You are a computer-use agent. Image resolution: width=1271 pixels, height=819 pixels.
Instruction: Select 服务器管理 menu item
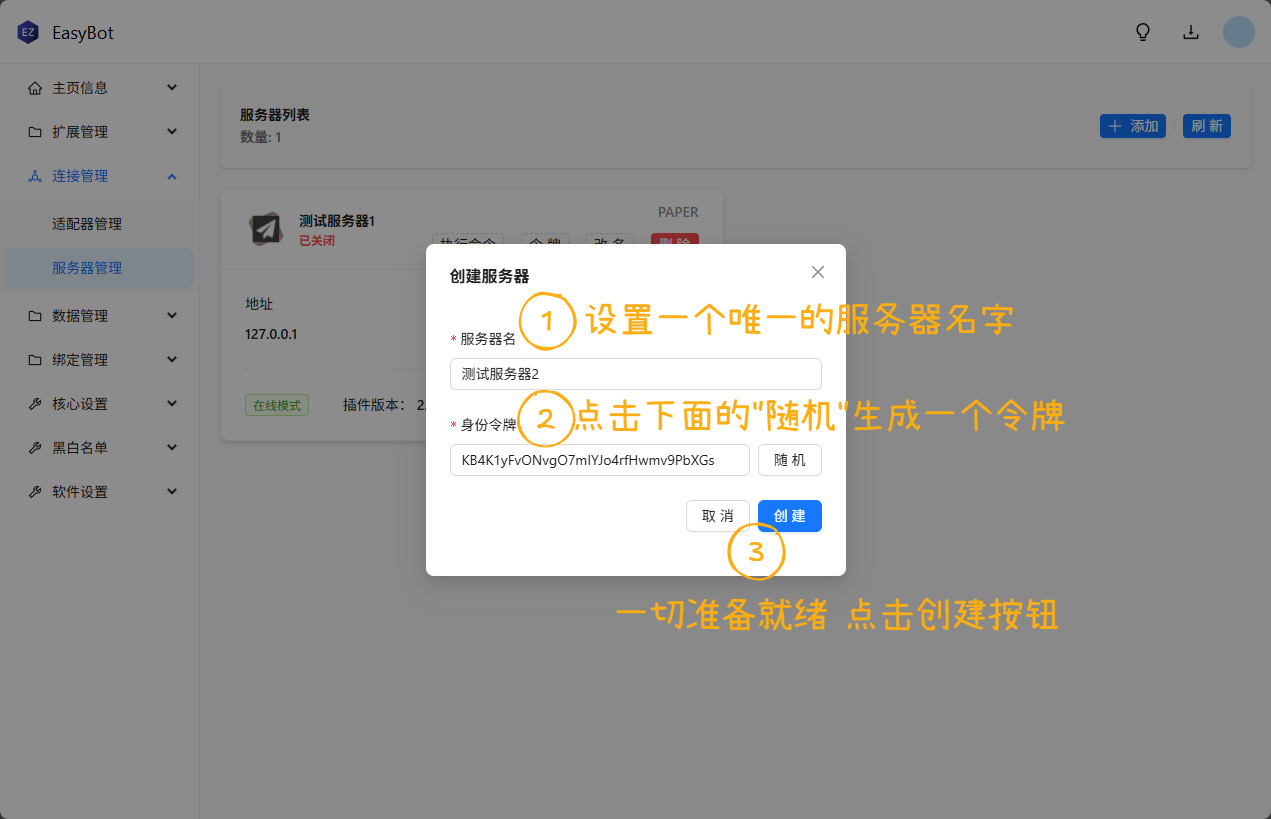[87, 268]
